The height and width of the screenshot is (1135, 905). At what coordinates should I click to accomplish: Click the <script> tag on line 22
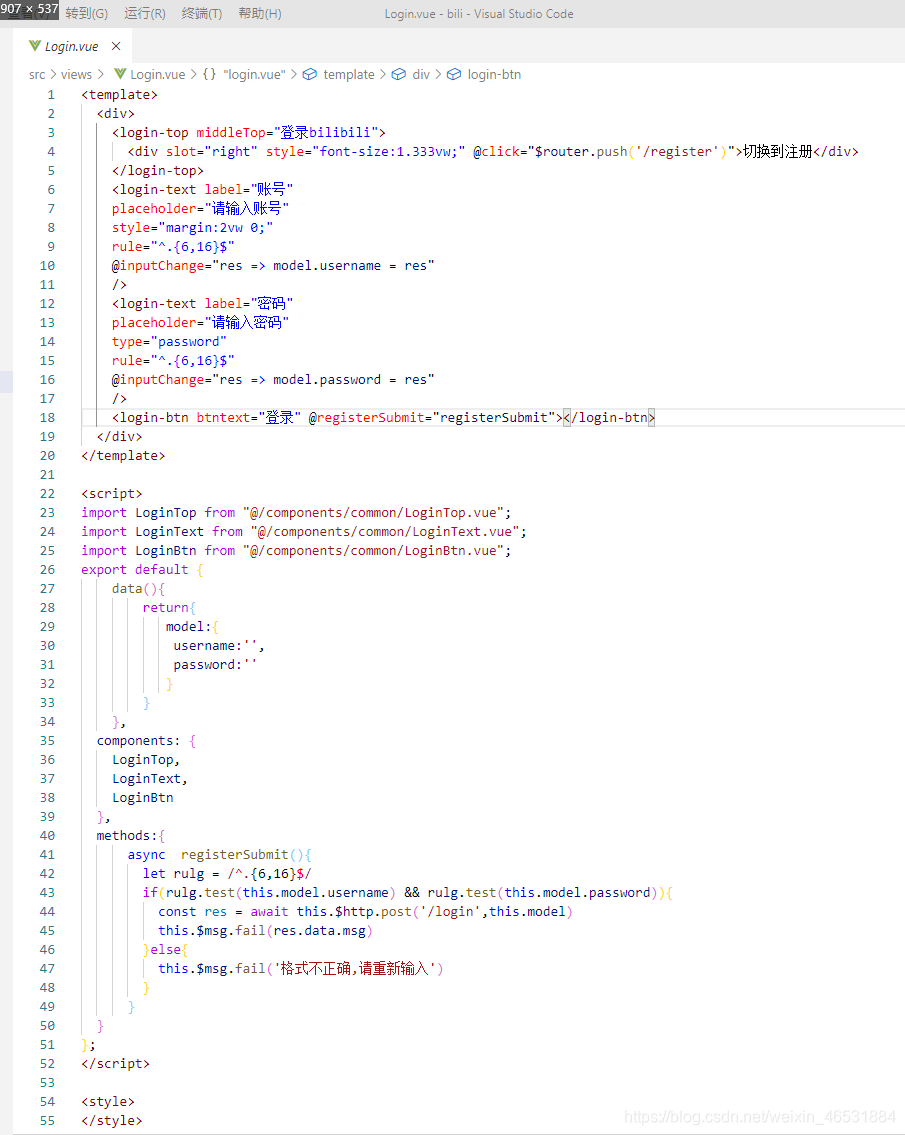point(111,494)
